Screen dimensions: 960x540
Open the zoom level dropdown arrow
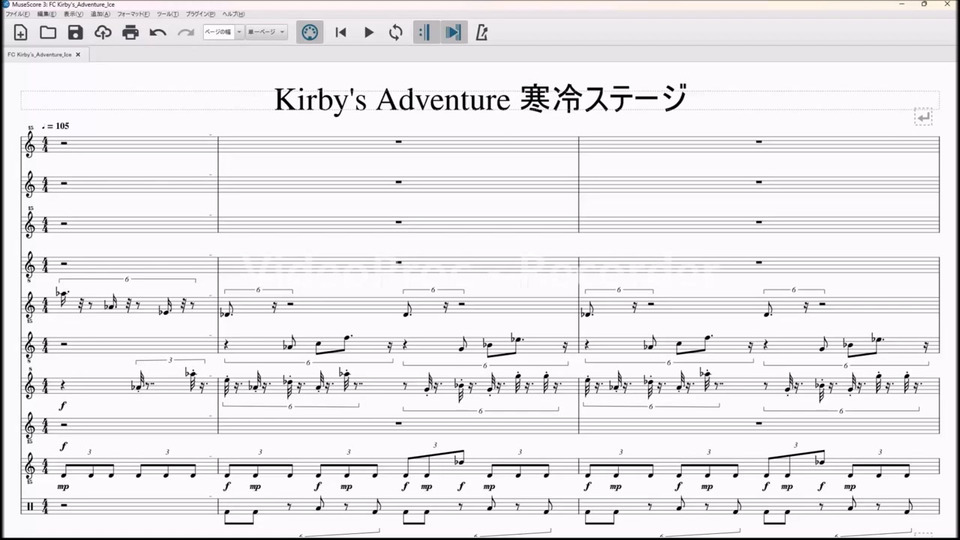coord(239,32)
